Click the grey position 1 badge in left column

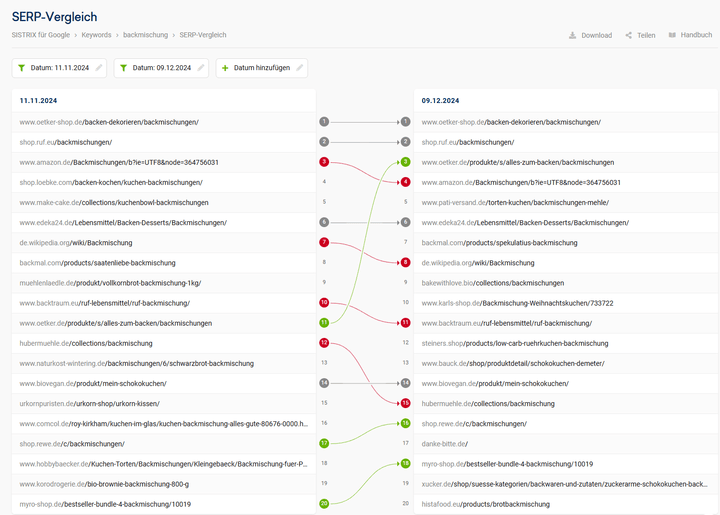pos(324,122)
